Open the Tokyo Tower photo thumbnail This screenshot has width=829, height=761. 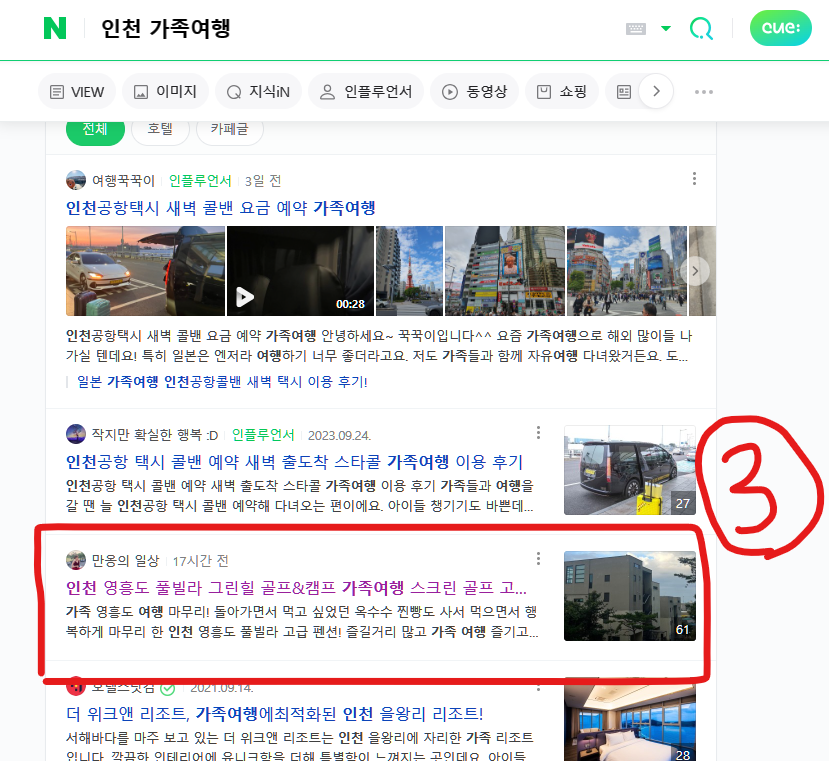(x=409, y=271)
